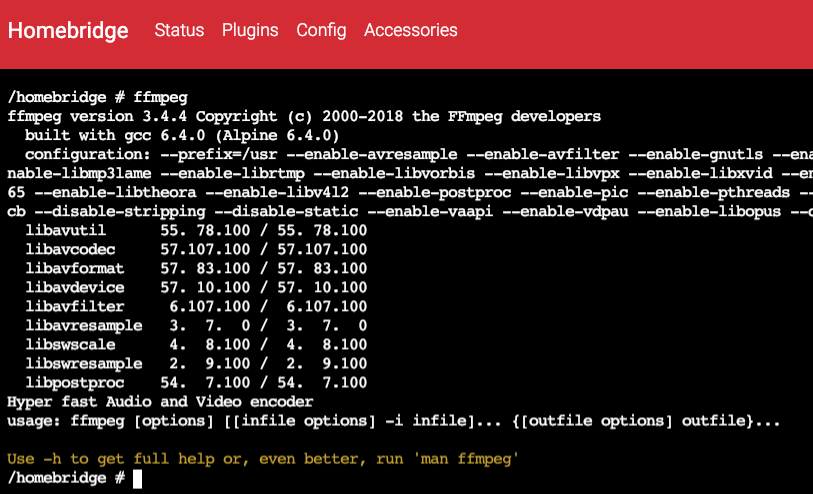
Task: Select the libpostproc version row
Action: 197,383
